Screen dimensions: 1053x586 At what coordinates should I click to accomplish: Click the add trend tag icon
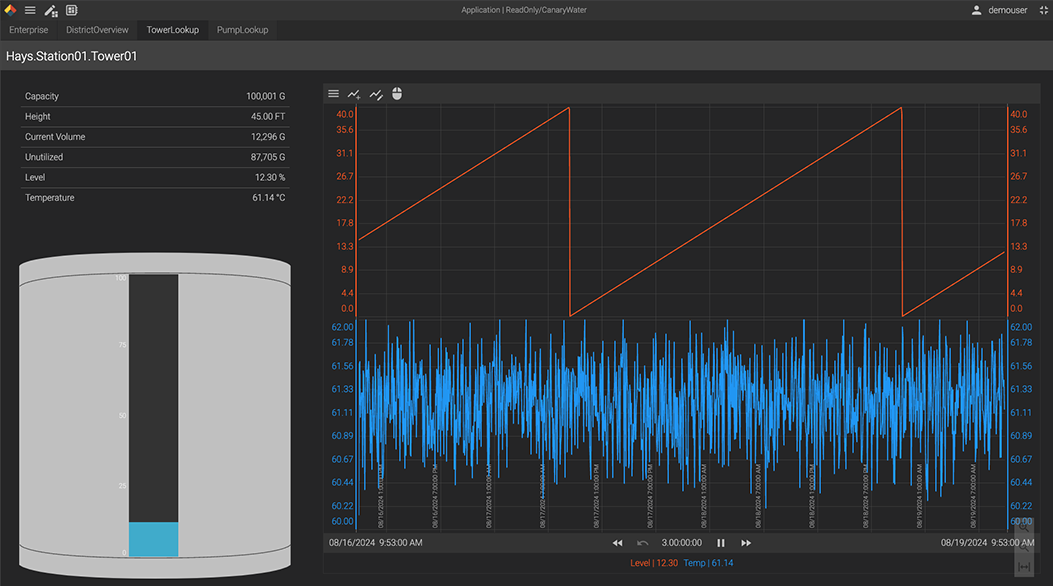(x=354, y=95)
